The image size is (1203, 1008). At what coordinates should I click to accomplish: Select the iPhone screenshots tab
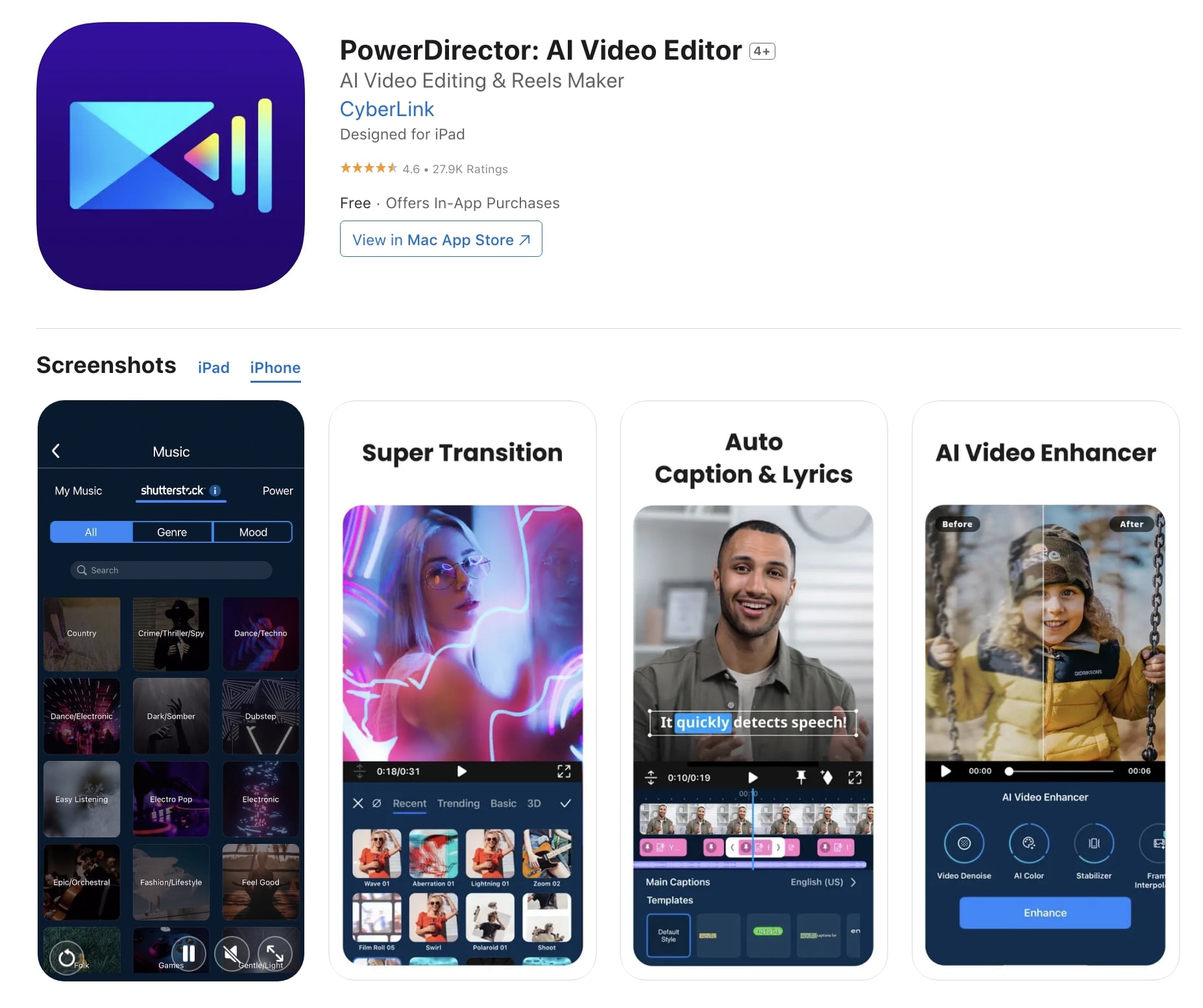275,368
